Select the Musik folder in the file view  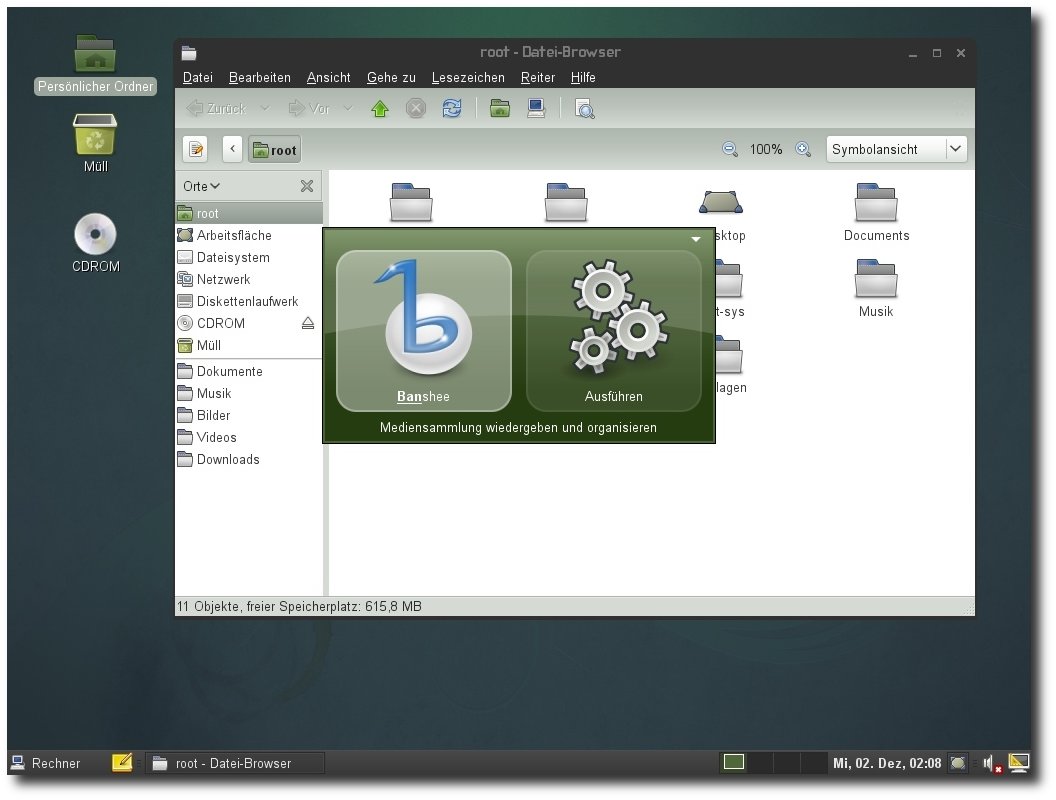tap(876, 289)
